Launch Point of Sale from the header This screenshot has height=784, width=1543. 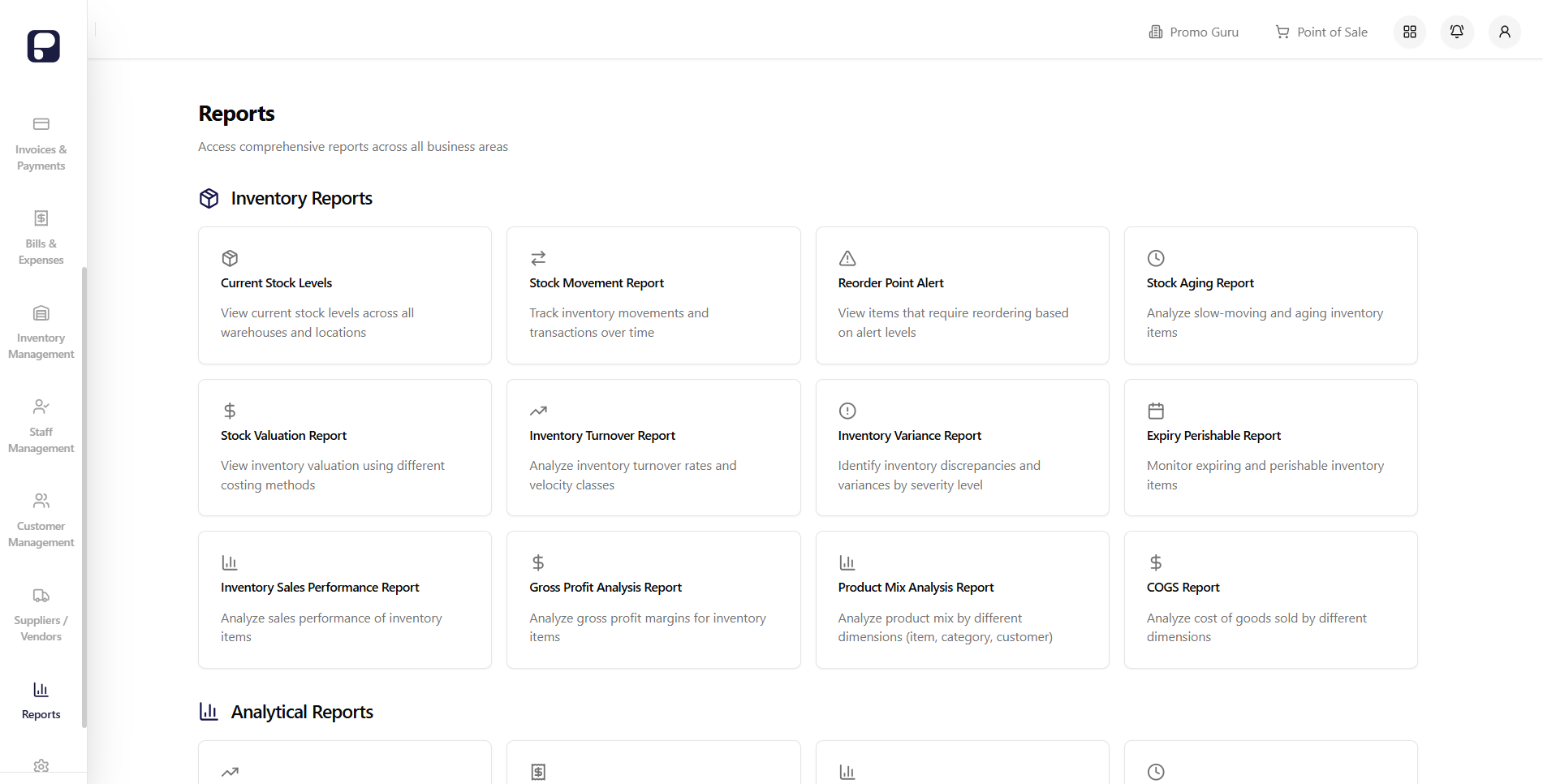tap(1321, 32)
